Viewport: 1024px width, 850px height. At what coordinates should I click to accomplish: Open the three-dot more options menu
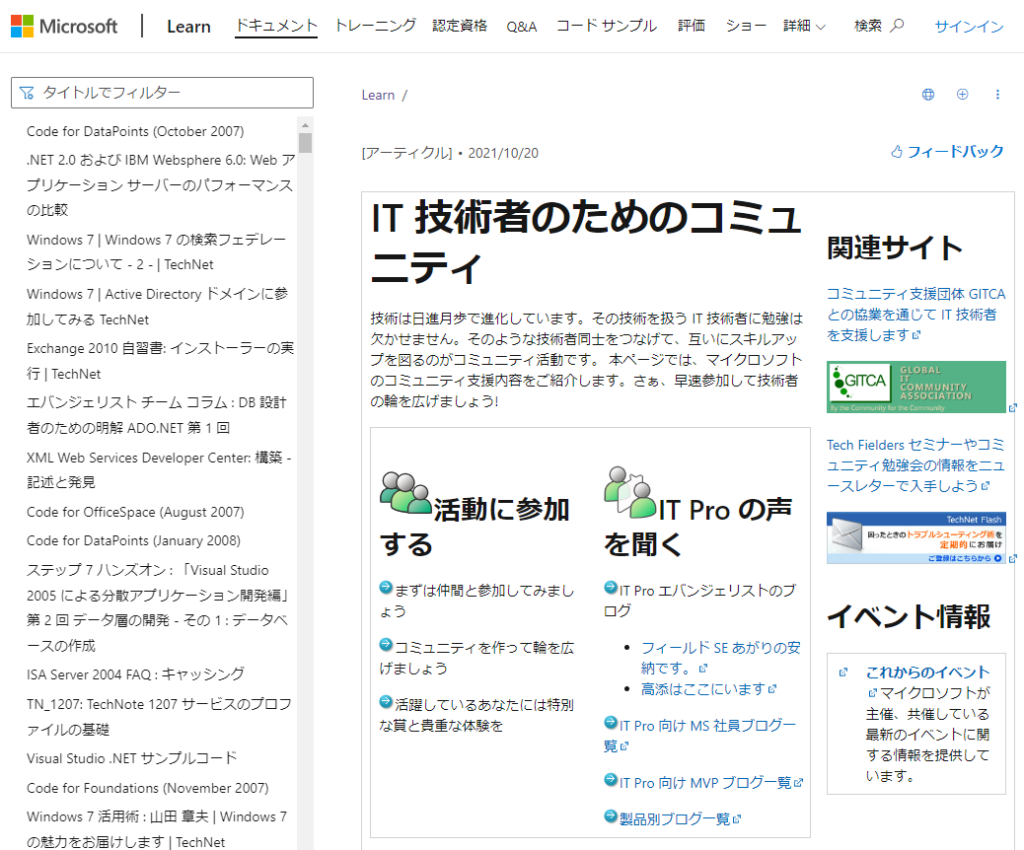997,95
